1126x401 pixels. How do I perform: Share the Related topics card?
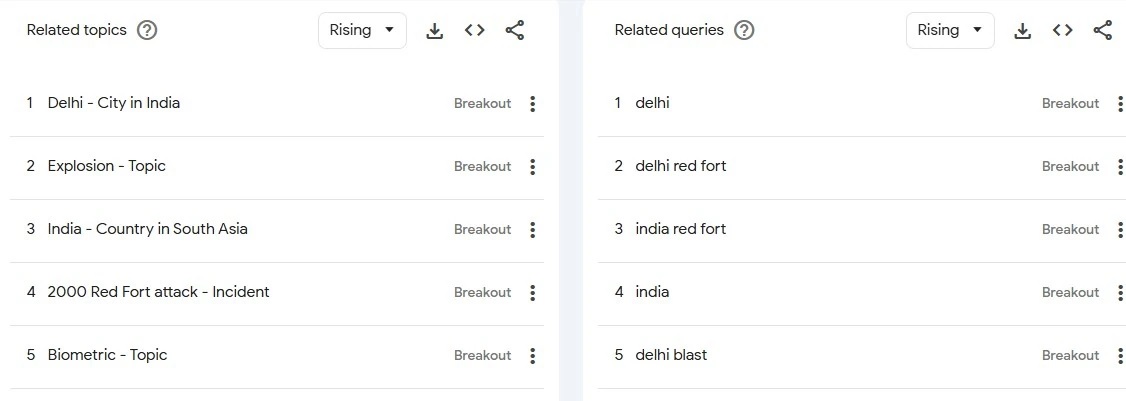pos(515,30)
